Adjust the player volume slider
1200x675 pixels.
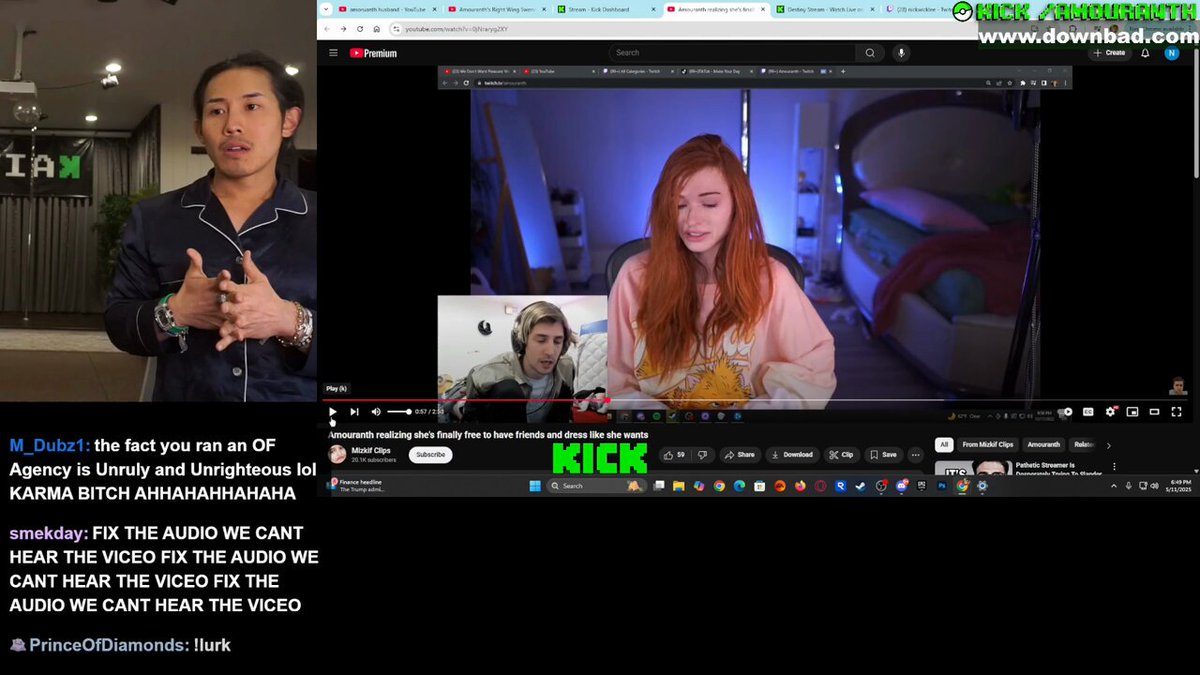click(x=399, y=411)
